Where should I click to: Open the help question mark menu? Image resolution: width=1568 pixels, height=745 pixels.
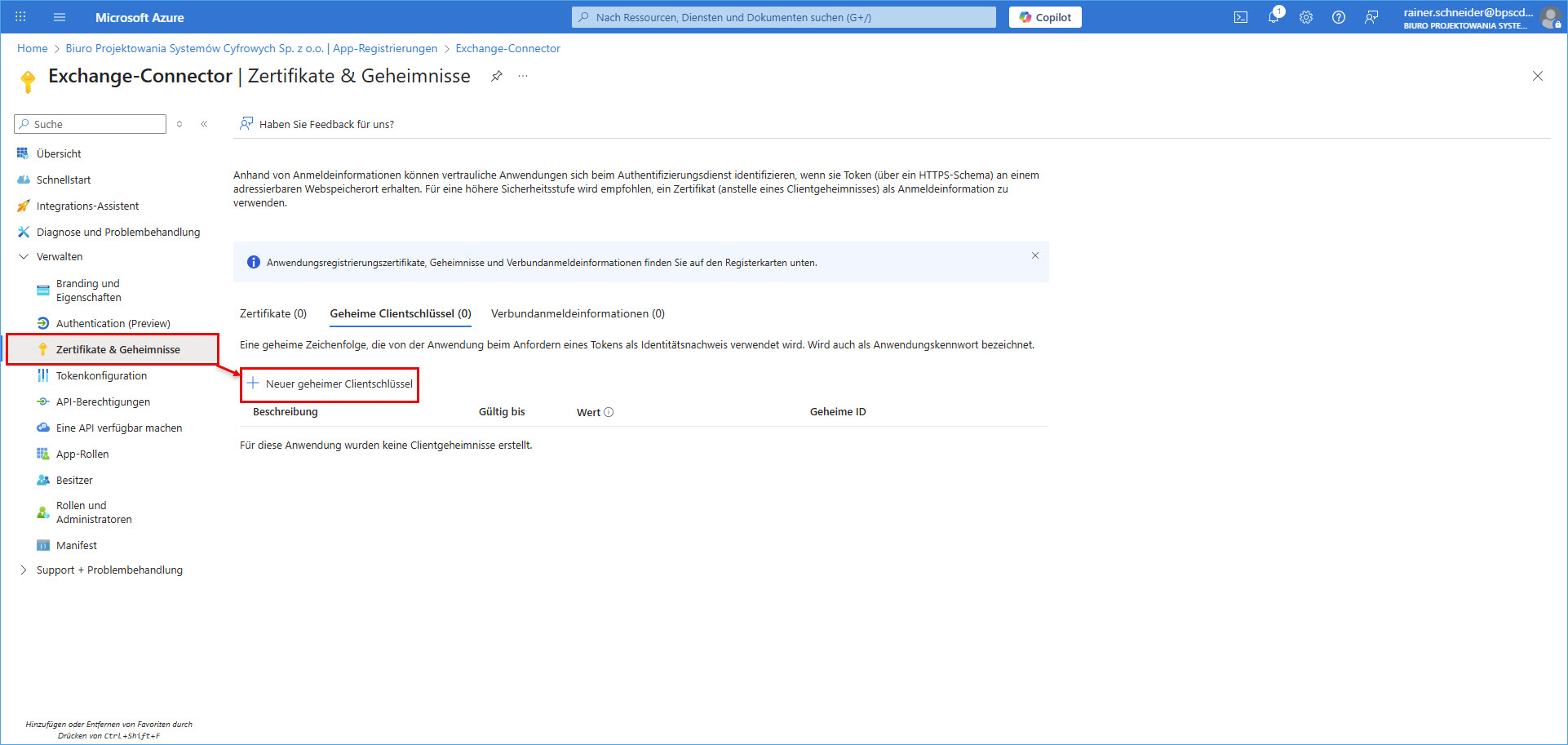(x=1339, y=17)
